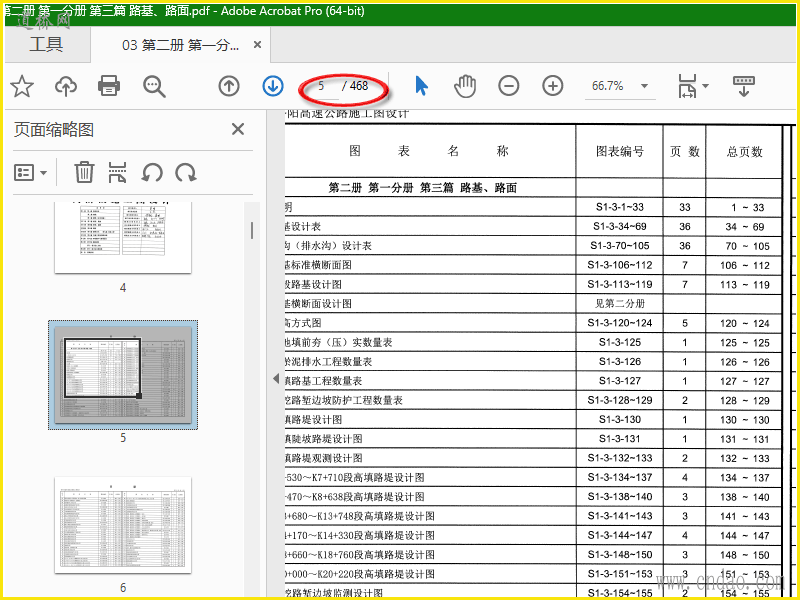This screenshot has height=600, width=800.
Task: Click the title 第二册 第一分册 第三篇 路基、路面
Action: pos(422,188)
